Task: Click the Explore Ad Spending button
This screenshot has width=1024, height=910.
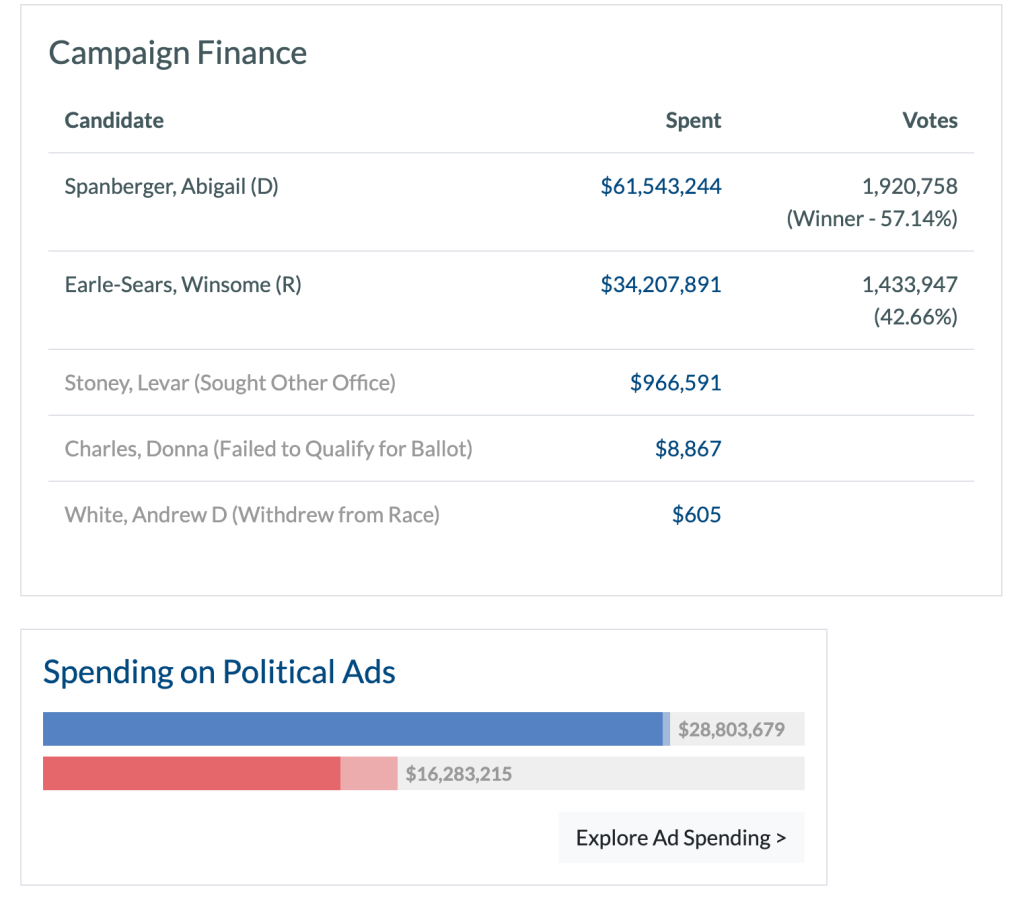Action: 681,838
